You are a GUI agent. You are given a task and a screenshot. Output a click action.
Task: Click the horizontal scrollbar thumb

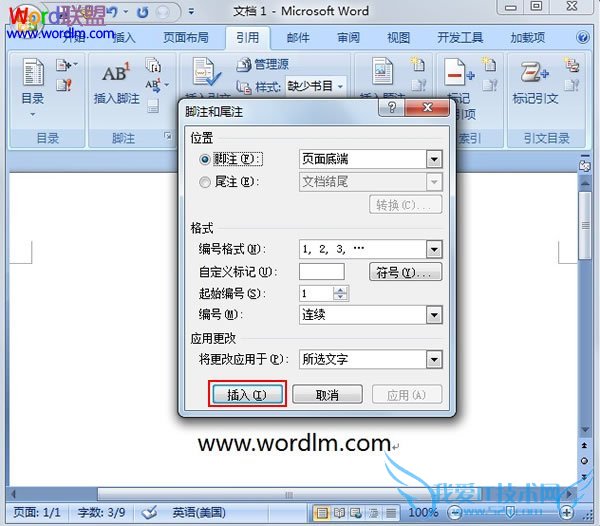coord(289,495)
